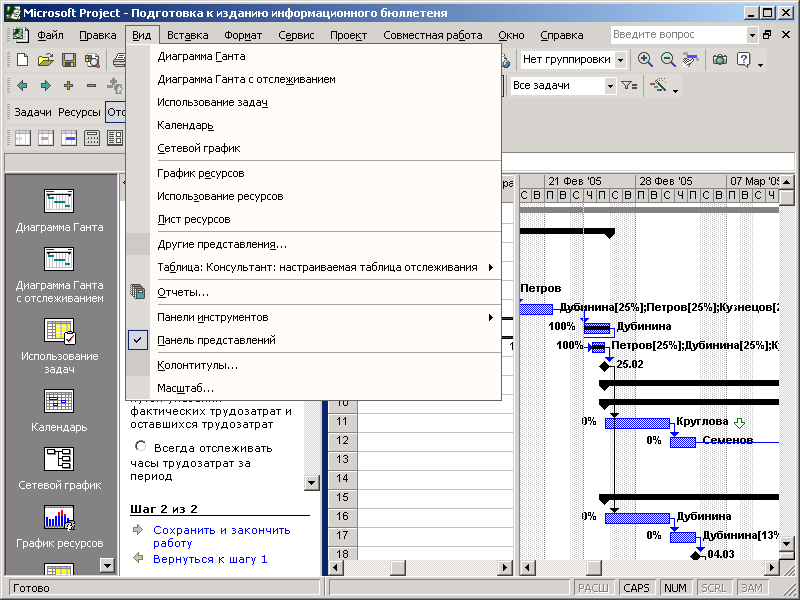Click the 25.02 milestone diamond
The height and width of the screenshot is (600, 800).
[x=605, y=366]
